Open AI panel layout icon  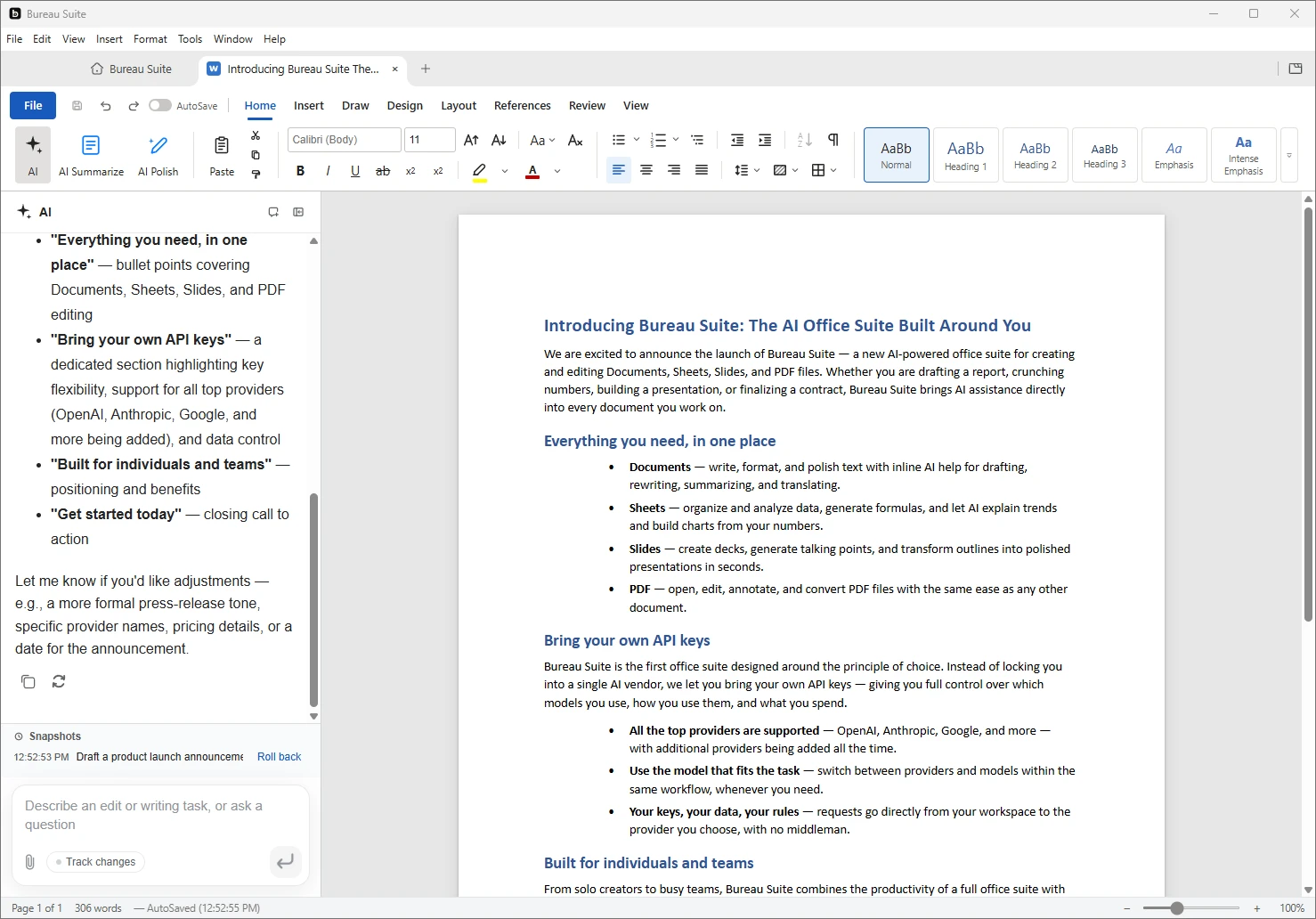point(298,212)
